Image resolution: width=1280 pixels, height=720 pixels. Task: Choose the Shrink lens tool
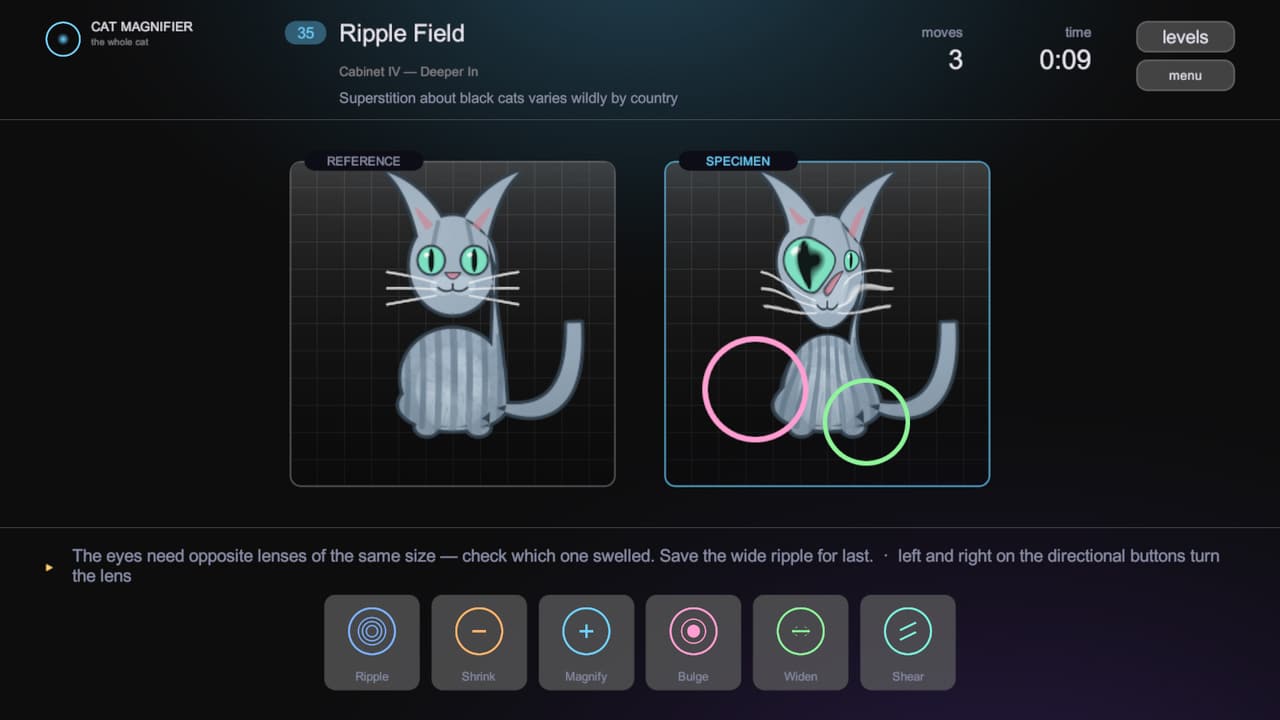click(479, 642)
